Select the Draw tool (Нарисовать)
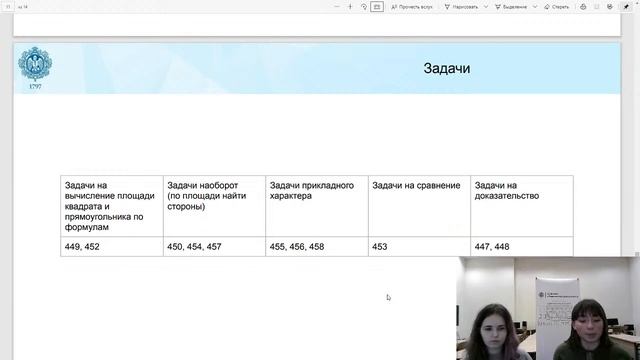The image size is (640, 360). click(461, 7)
